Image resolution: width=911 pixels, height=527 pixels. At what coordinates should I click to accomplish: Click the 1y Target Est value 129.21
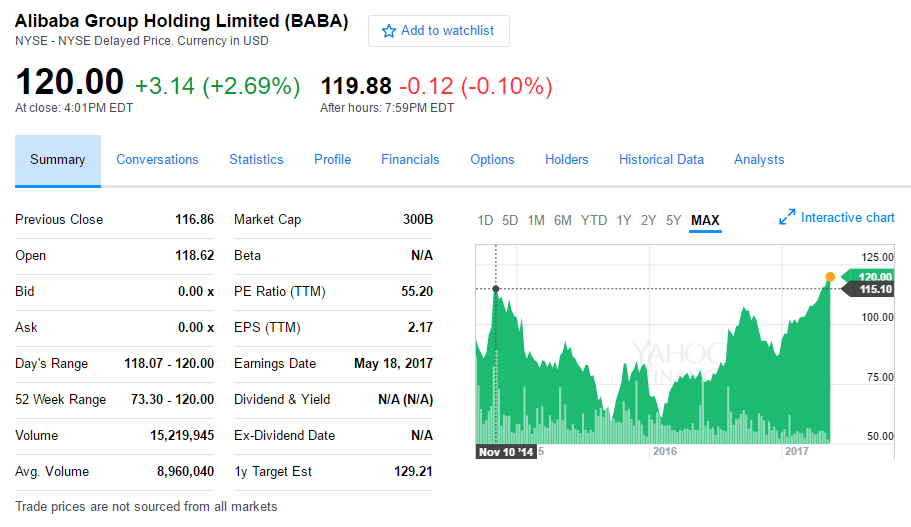[413, 472]
